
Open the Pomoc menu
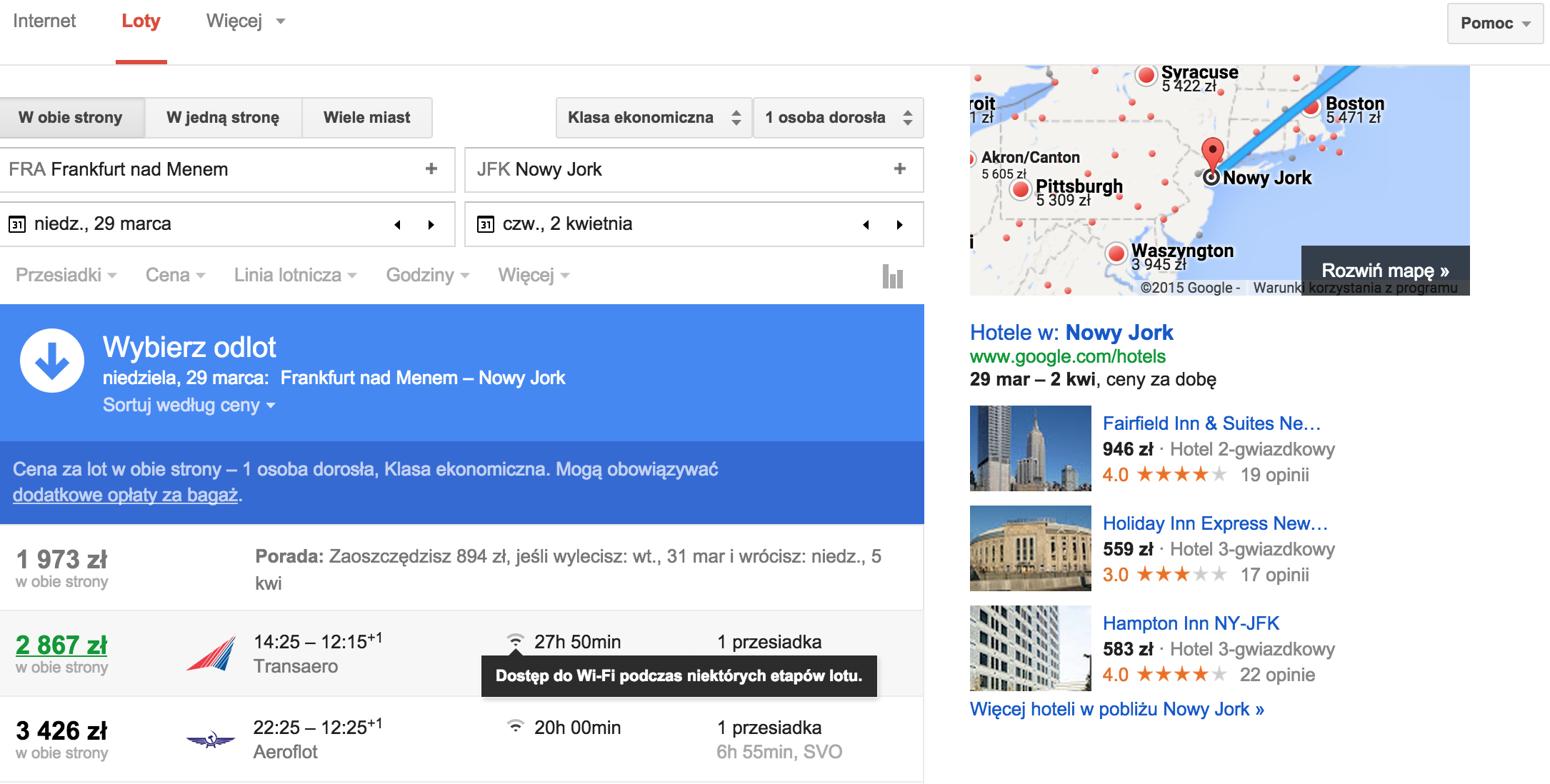pyautogui.click(x=1495, y=24)
